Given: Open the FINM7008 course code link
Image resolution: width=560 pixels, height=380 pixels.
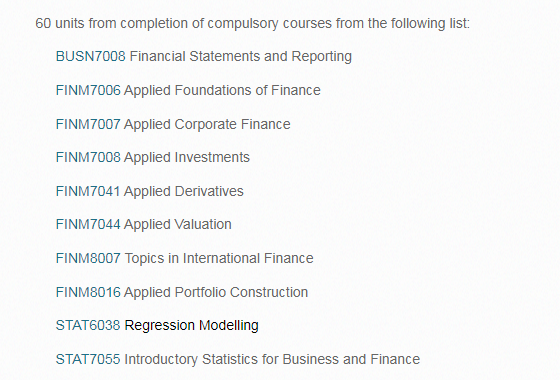Looking at the screenshot, I should point(88,157).
